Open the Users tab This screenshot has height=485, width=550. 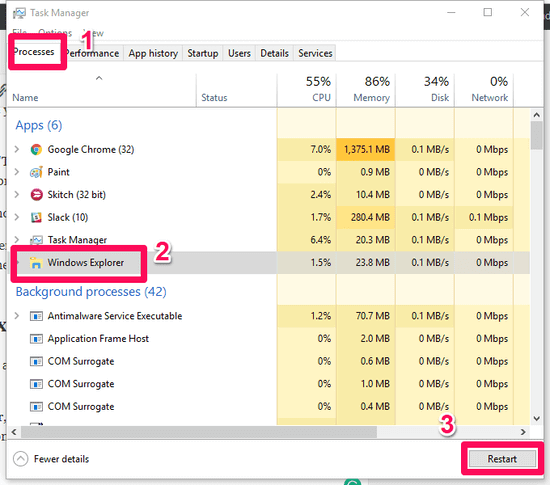pos(239,53)
